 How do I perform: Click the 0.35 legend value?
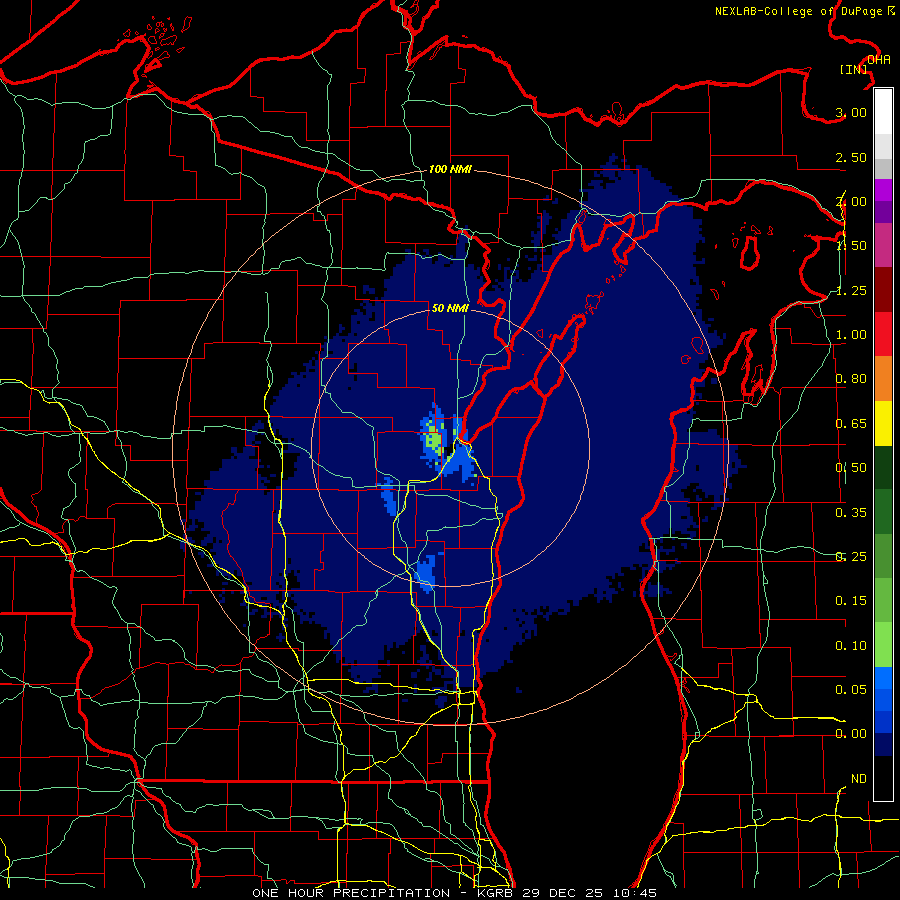point(851,513)
